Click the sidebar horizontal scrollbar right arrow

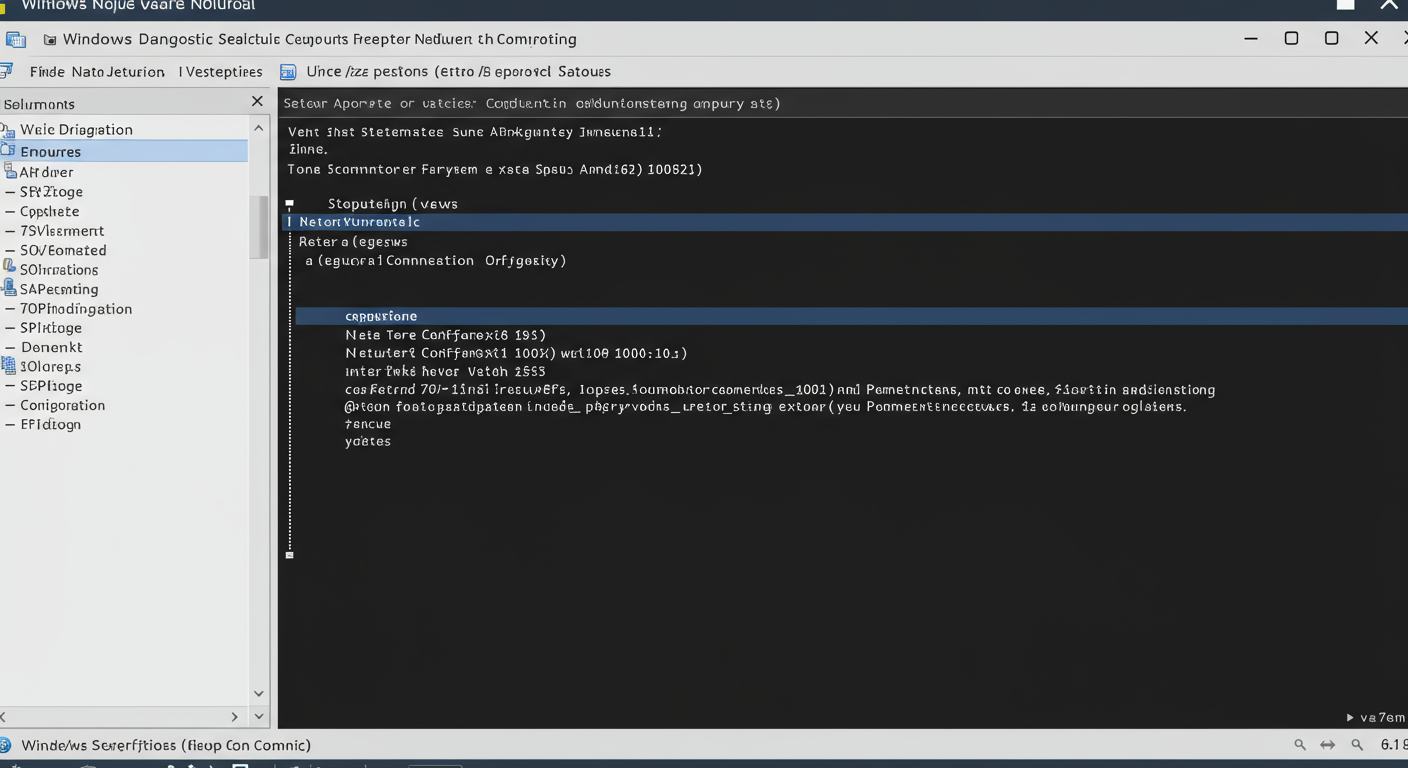point(235,717)
